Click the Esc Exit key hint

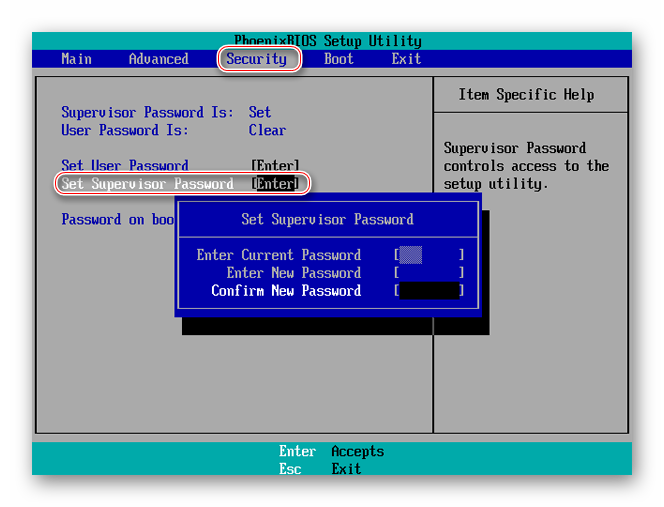click(320, 469)
